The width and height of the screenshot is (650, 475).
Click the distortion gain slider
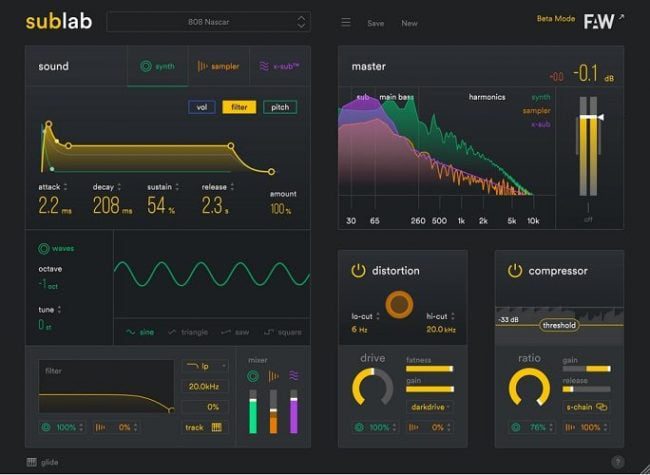430,389
